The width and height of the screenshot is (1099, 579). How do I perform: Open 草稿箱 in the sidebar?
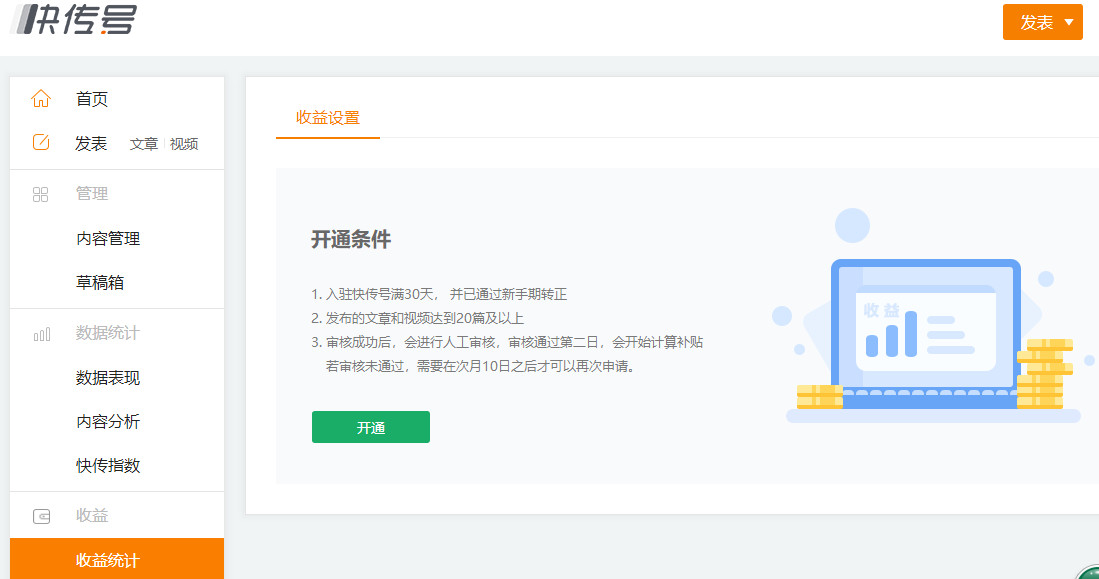coord(100,282)
